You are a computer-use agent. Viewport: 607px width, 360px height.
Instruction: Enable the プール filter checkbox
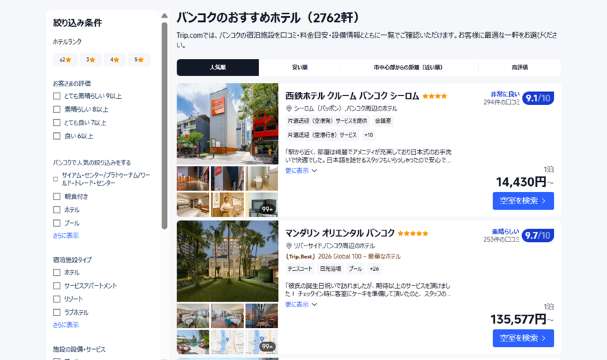pyautogui.click(x=57, y=223)
